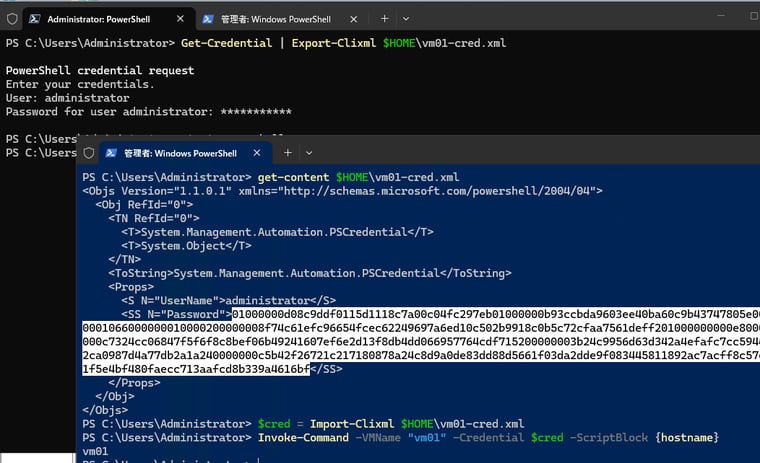The image size is (760, 463).
Task: Click the "vm01" VMName argument
Action: click(427, 438)
